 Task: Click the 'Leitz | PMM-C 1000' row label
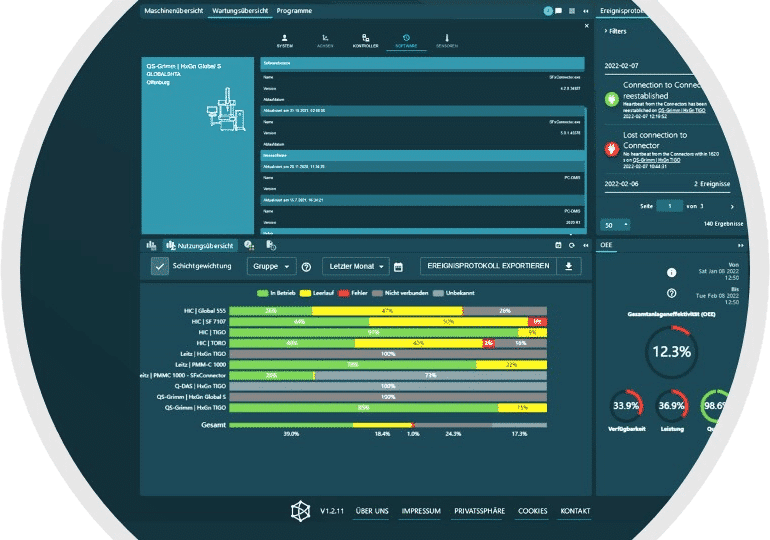(200, 365)
